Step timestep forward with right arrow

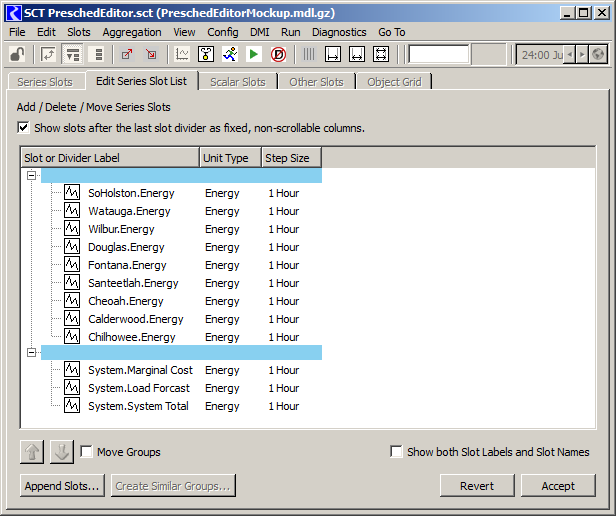582,54
